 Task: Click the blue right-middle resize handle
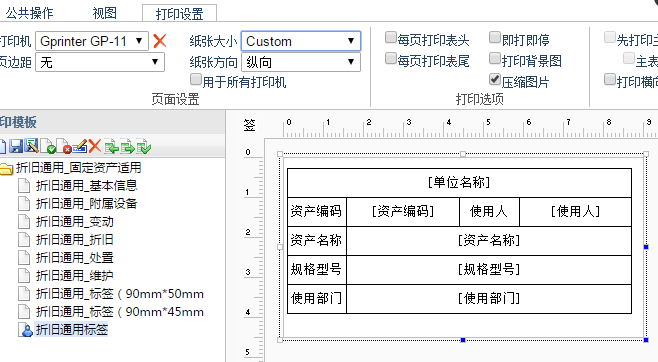tap(646, 247)
